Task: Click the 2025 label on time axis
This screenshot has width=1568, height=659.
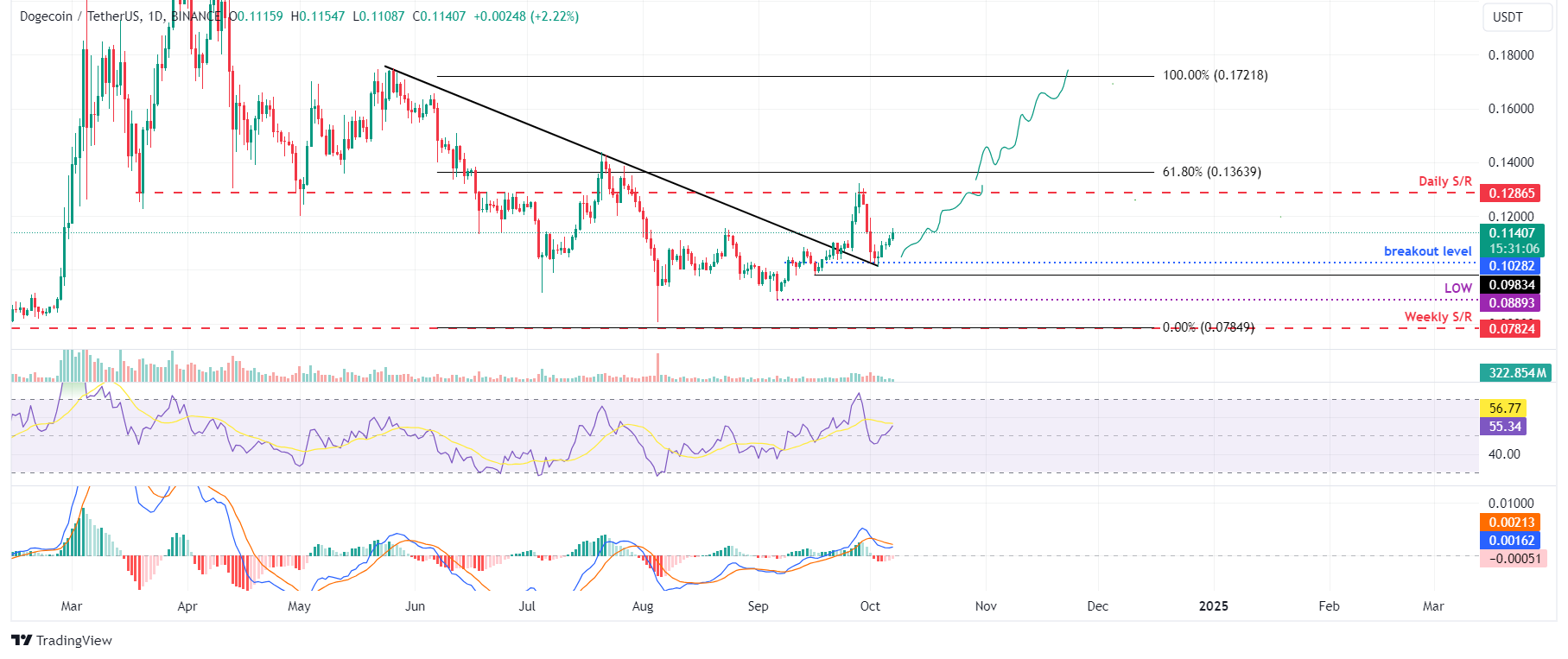Action: click(1214, 606)
